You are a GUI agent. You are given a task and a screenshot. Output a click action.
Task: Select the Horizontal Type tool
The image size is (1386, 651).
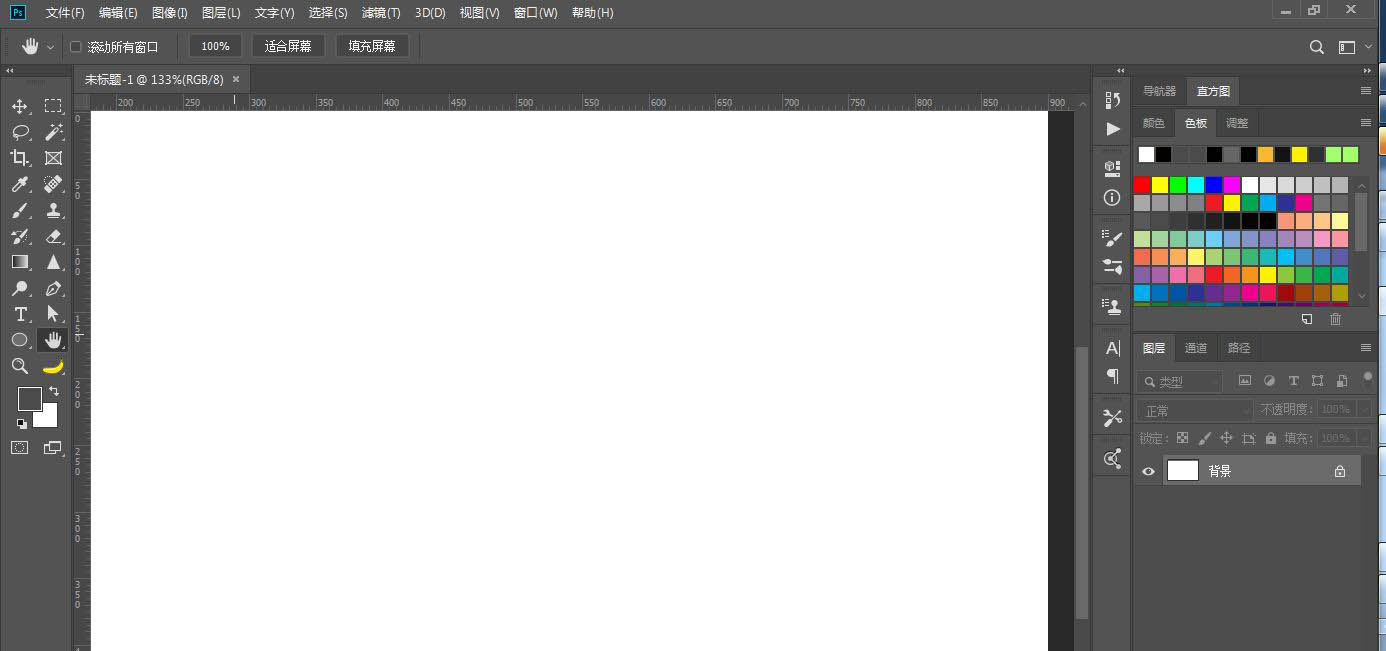tap(20, 314)
